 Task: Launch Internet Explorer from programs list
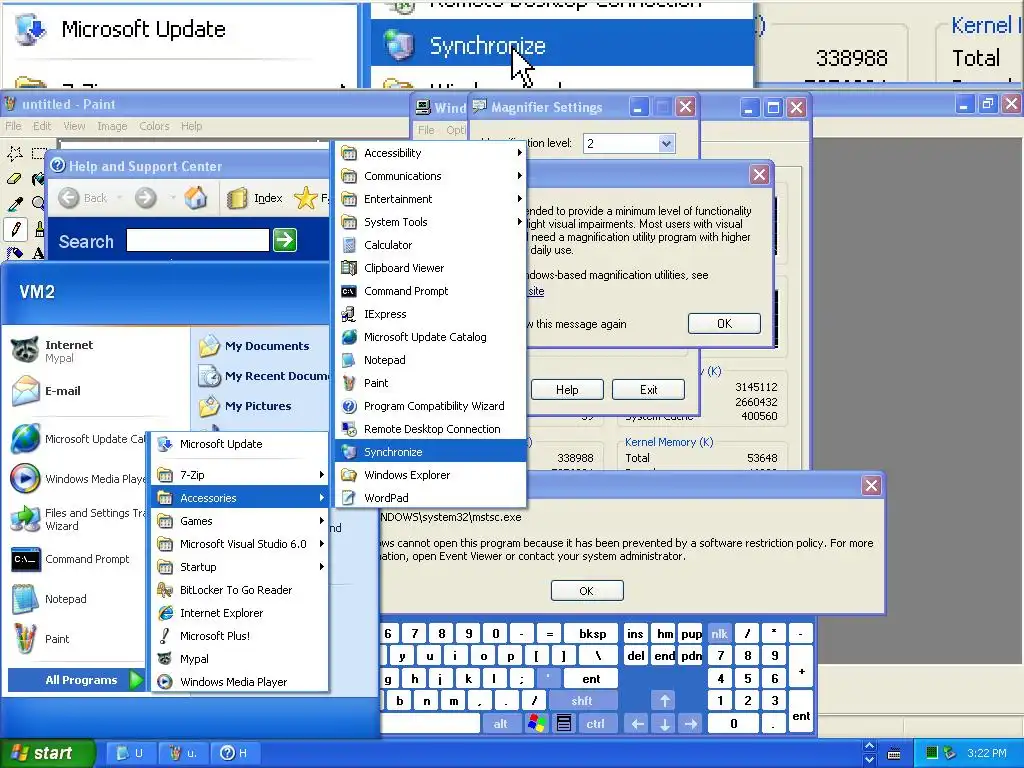click(x=240, y=613)
